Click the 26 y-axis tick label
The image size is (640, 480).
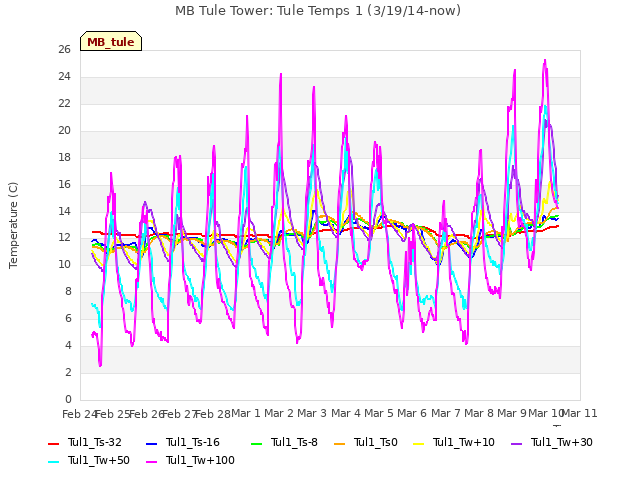(x=64, y=50)
